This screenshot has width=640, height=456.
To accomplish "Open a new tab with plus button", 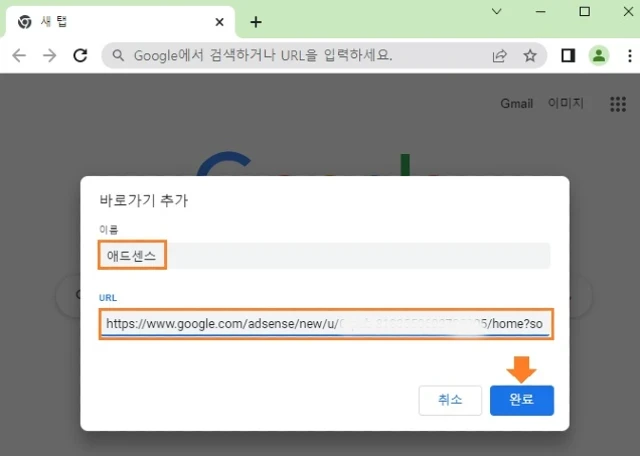I will coord(256,22).
